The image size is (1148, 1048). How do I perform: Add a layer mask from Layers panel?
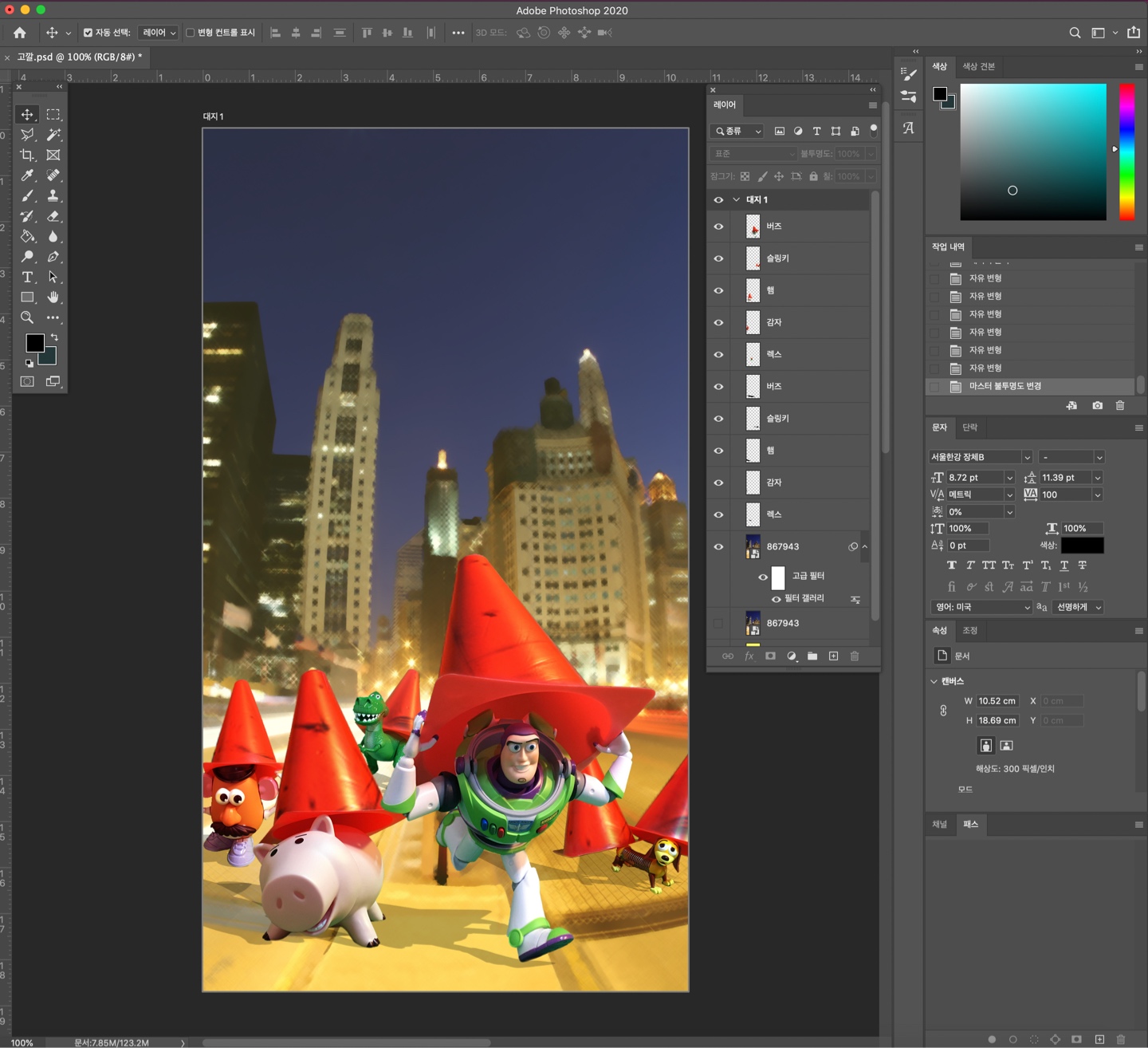[770, 656]
